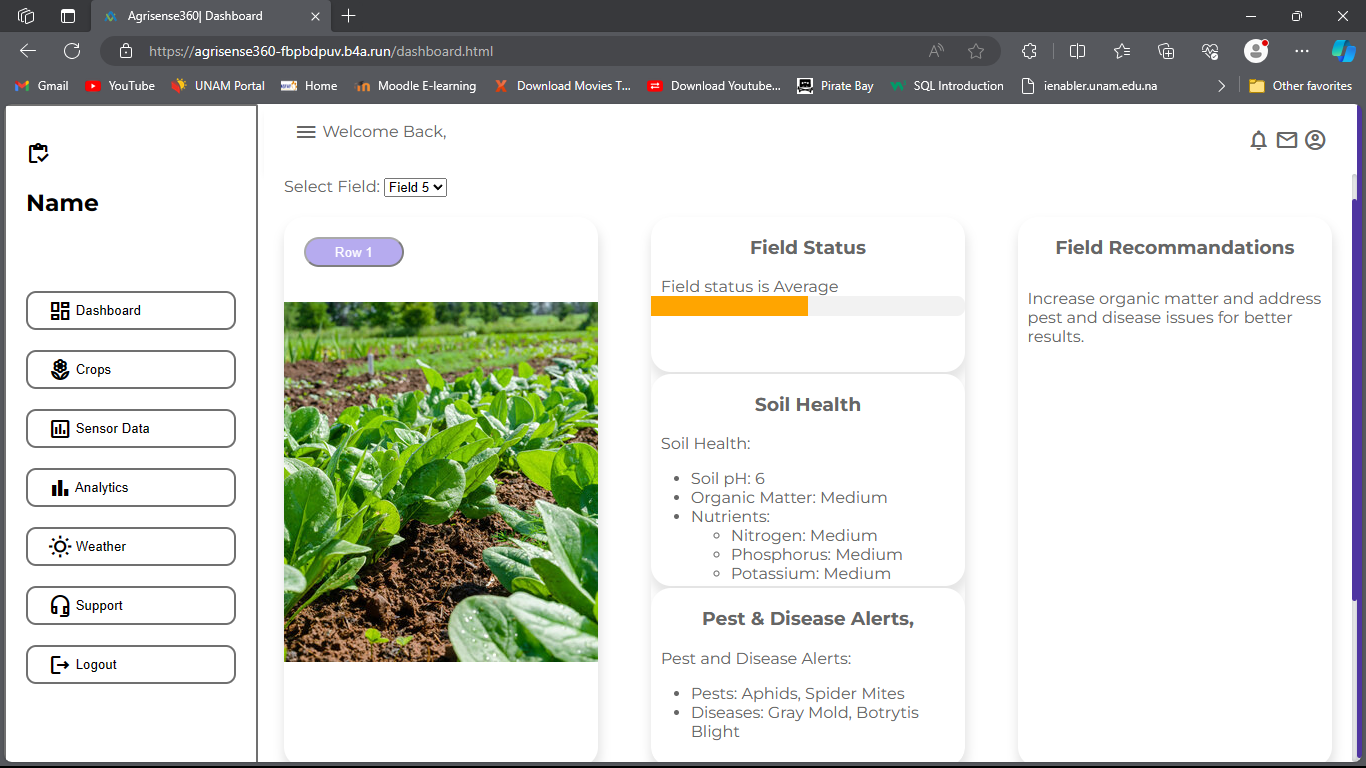Open the Download Movies bookmark
1366x768 pixels.
coord(562,86)
